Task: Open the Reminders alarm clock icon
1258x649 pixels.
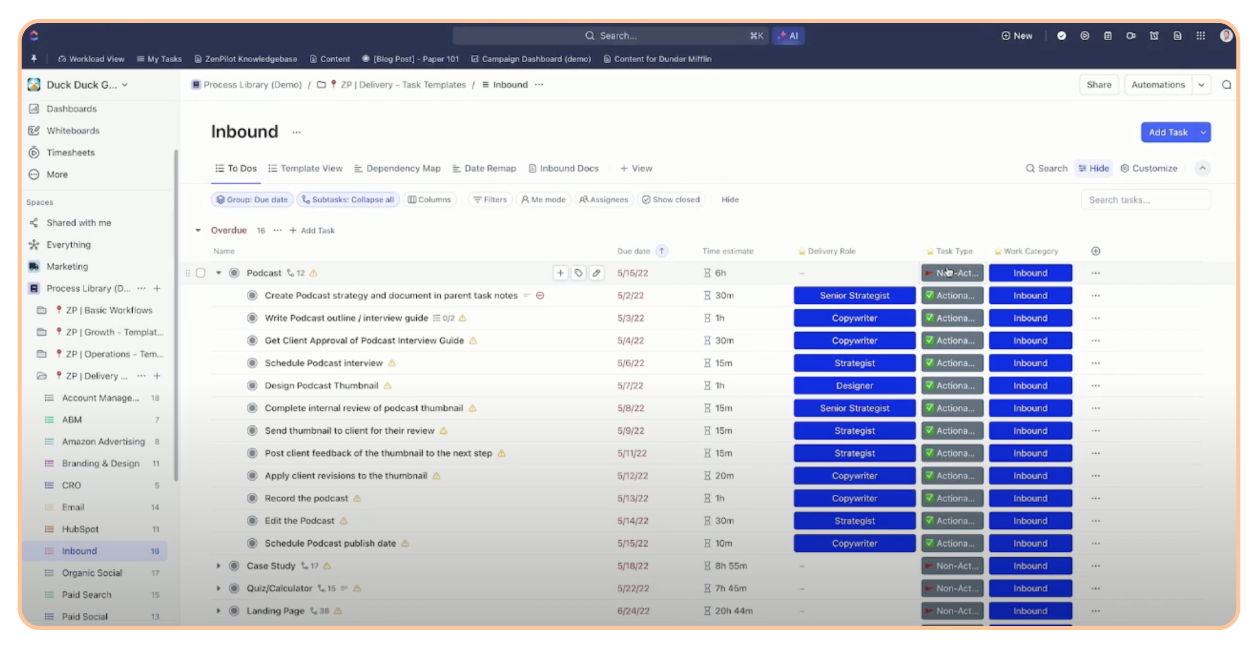Action: 1154,35
